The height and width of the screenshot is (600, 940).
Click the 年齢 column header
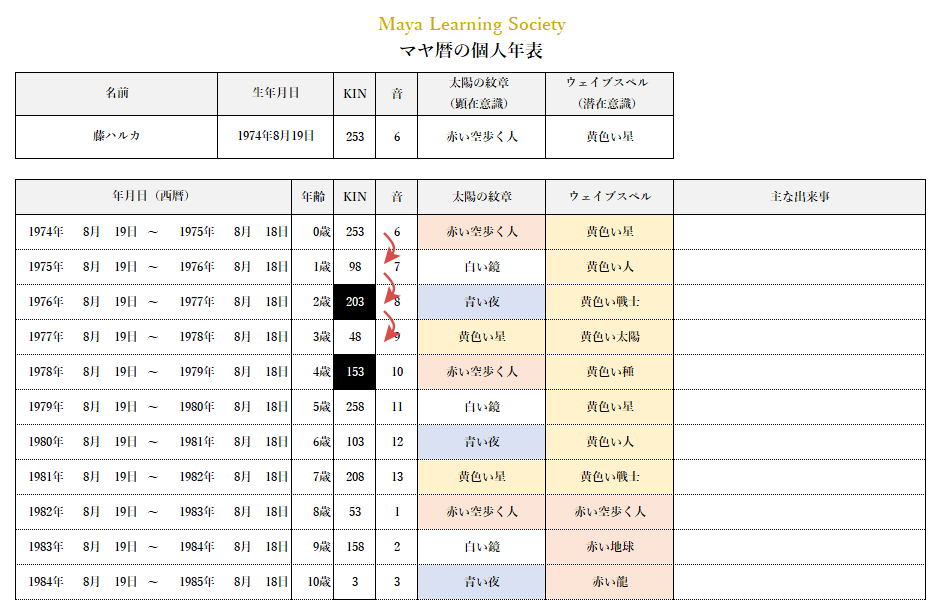click(x=312, y=196)
